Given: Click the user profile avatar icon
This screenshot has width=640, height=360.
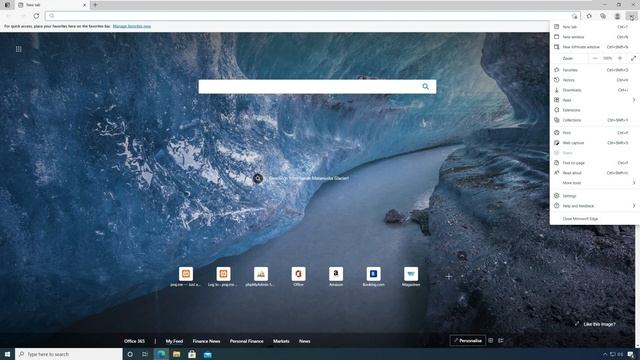Looking at the screenshot, I should pos(617,16).
